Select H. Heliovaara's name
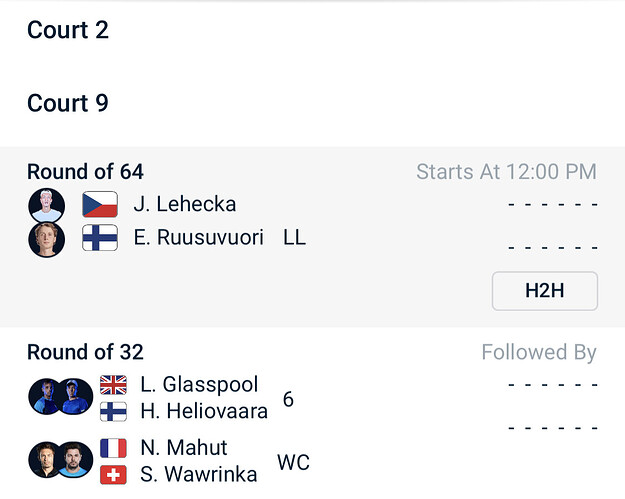Image resolution: width=625 pixels, height=499 pixels. click(x=205, y=411)
